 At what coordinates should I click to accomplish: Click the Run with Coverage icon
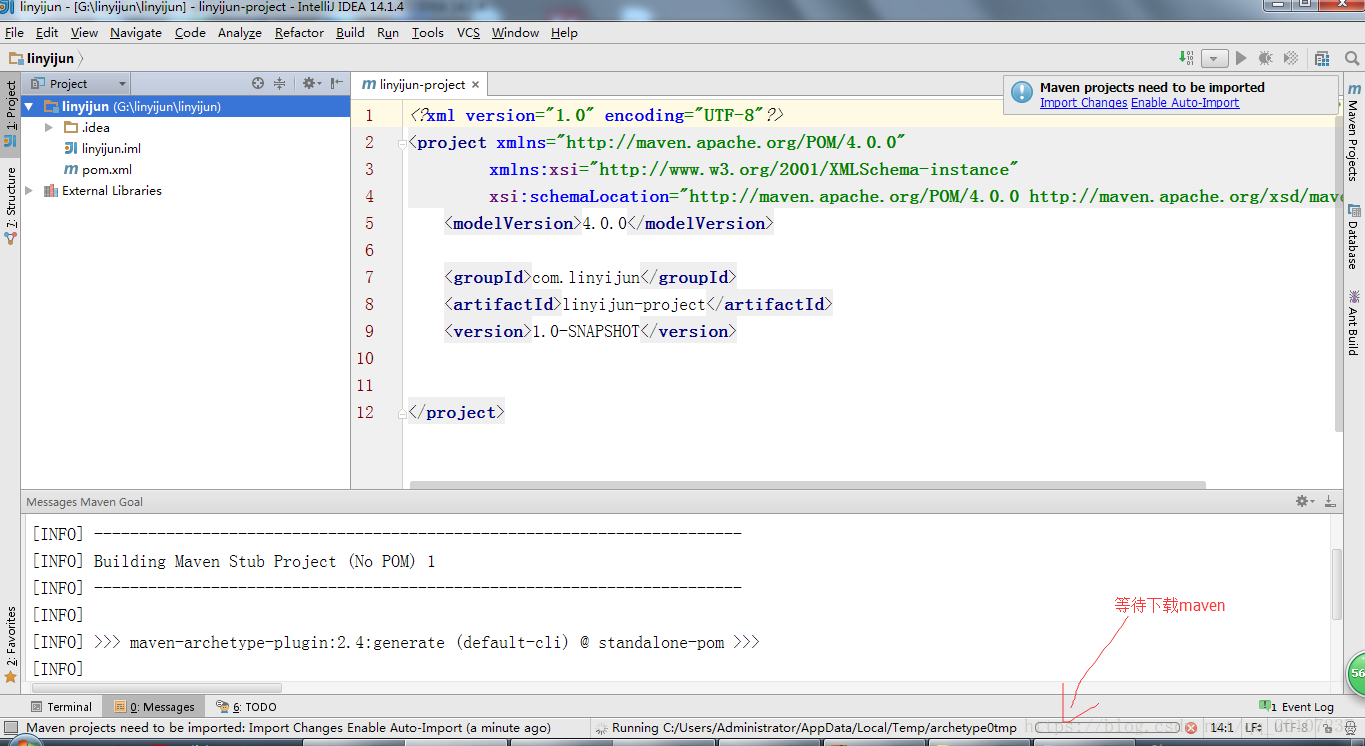(x=1291, y=58)
